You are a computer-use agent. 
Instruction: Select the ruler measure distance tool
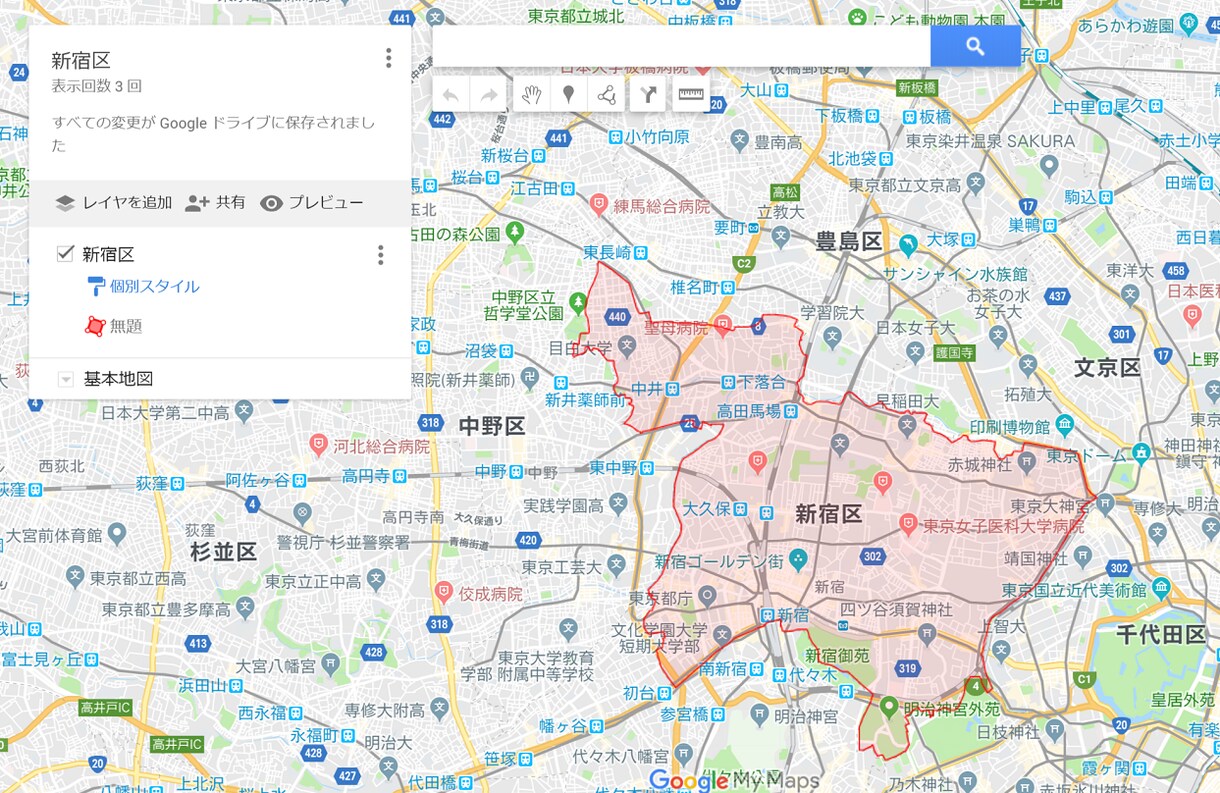691,95
